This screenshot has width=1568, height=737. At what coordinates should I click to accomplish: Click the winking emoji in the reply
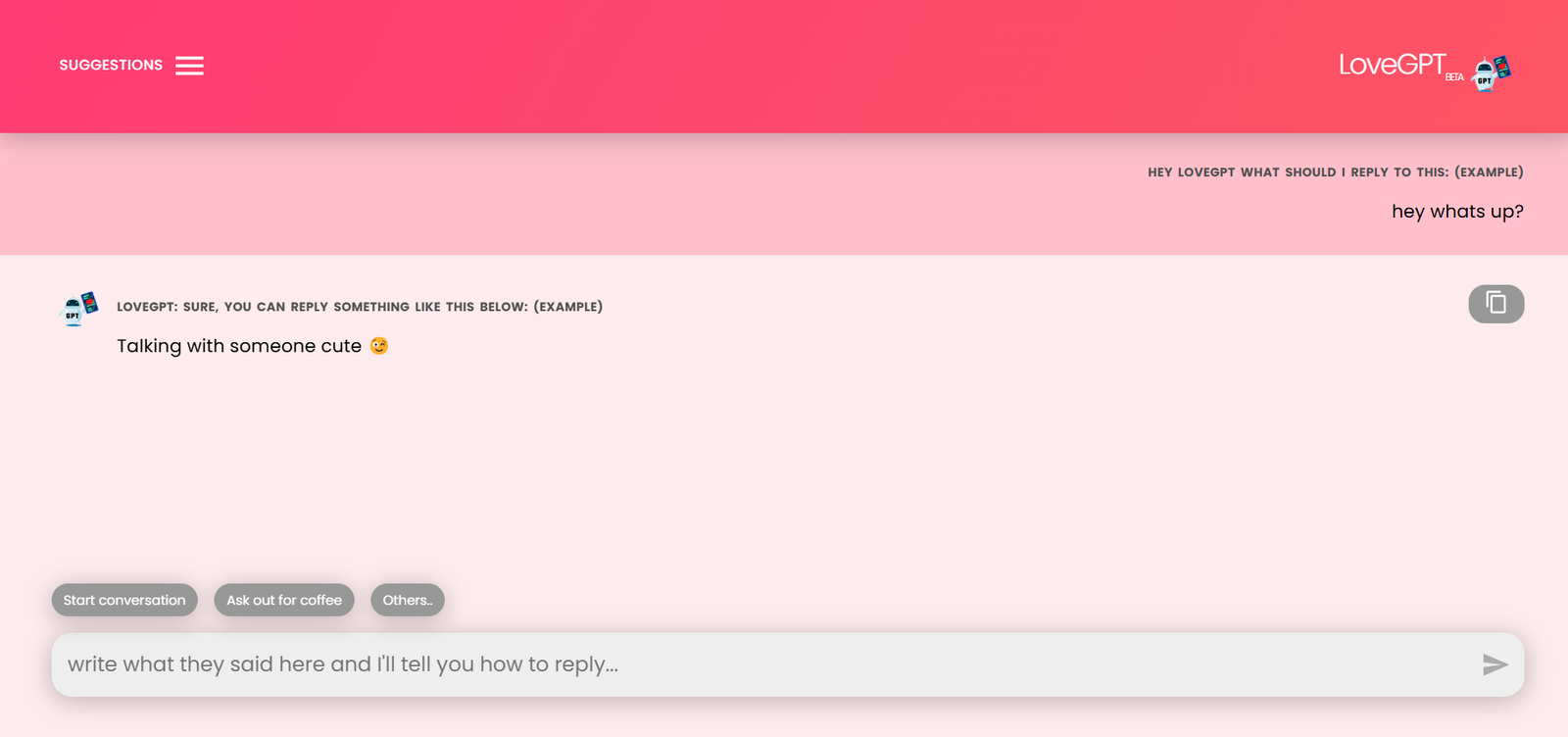pyautogui.click(x=379, y=346)
